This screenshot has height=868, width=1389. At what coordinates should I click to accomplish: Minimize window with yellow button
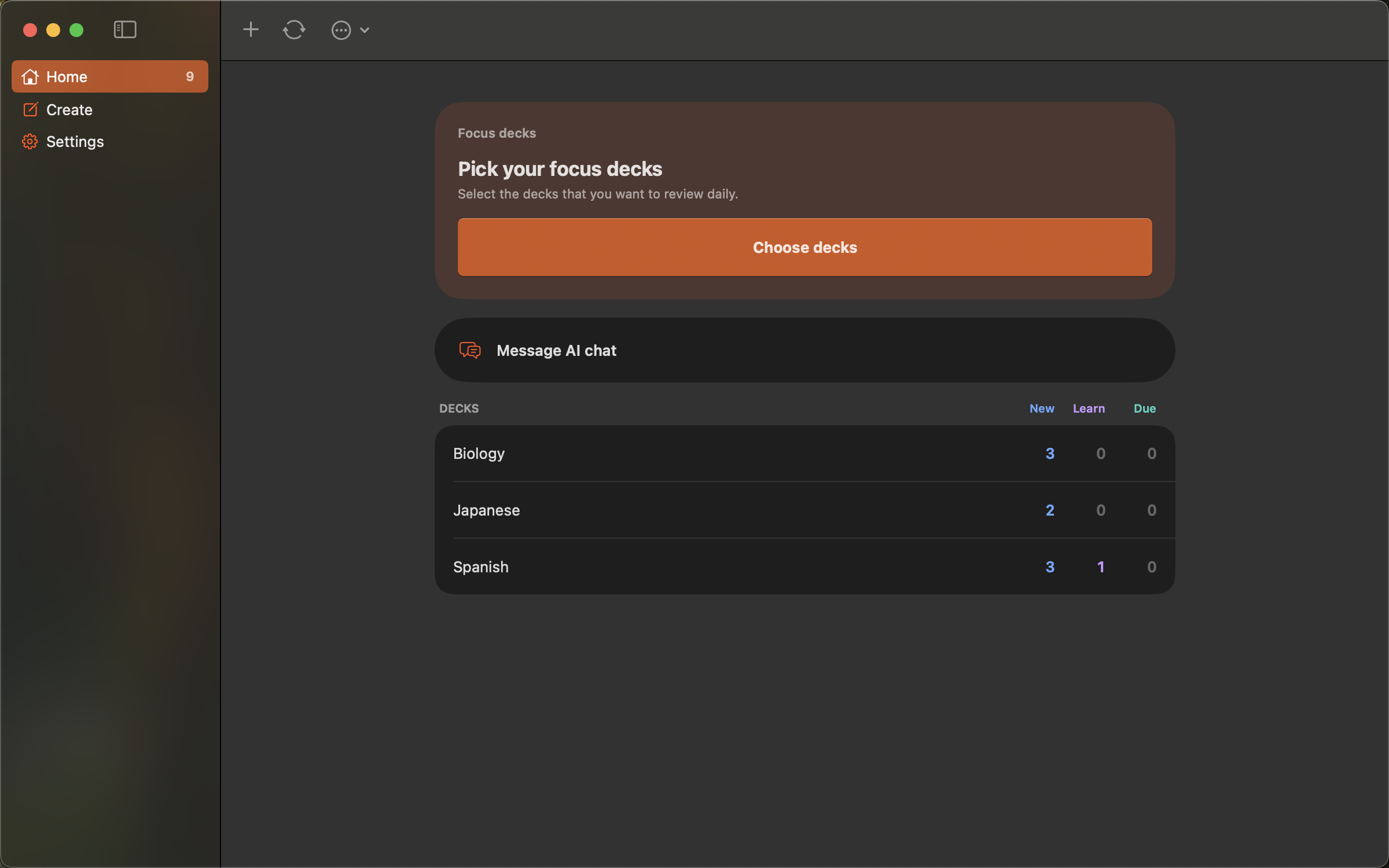(x=53, y=30)
